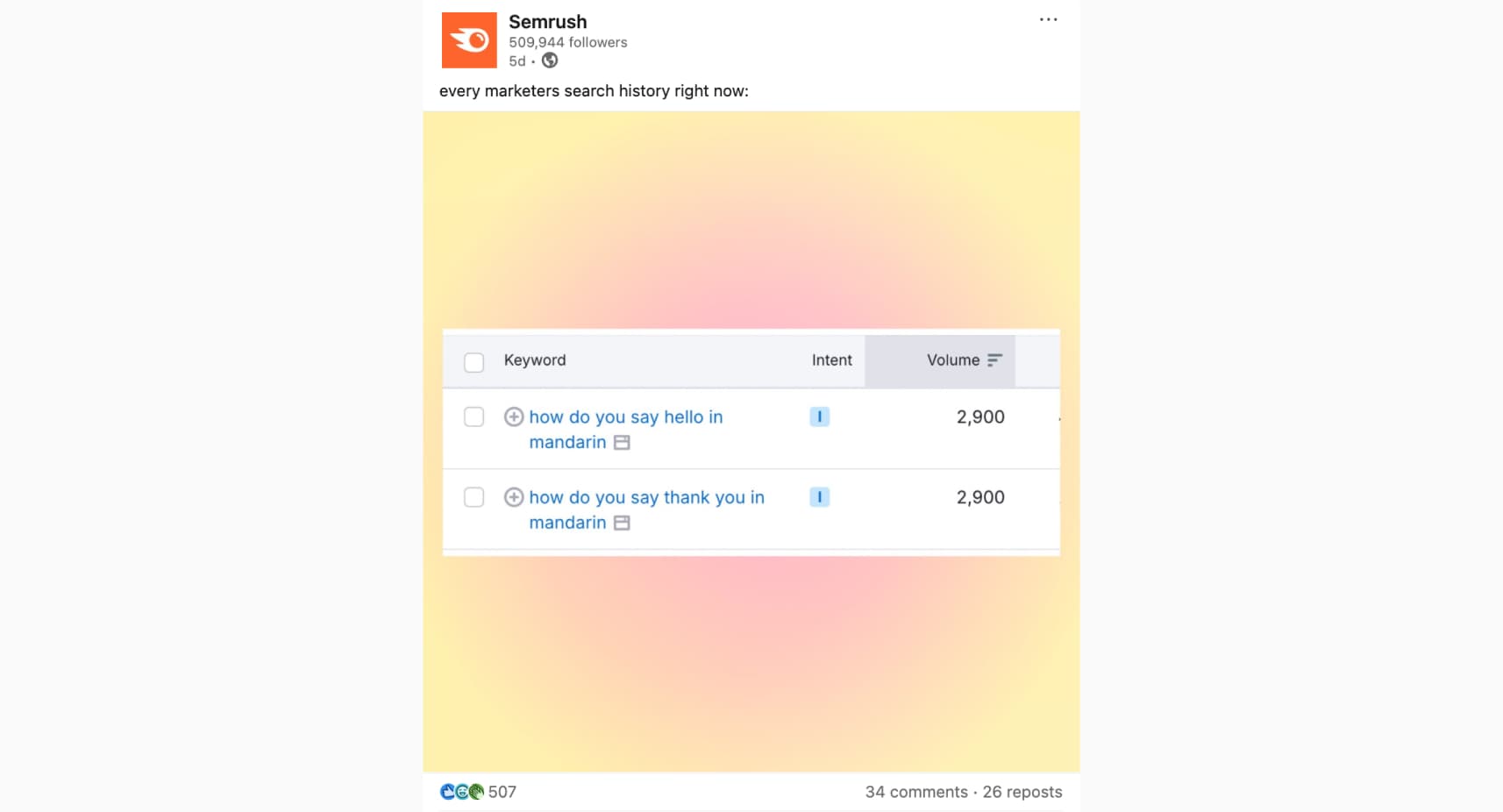
Task: Click the post reaction emoji icons
Action: pyautogui.click(x=462, y=792)
